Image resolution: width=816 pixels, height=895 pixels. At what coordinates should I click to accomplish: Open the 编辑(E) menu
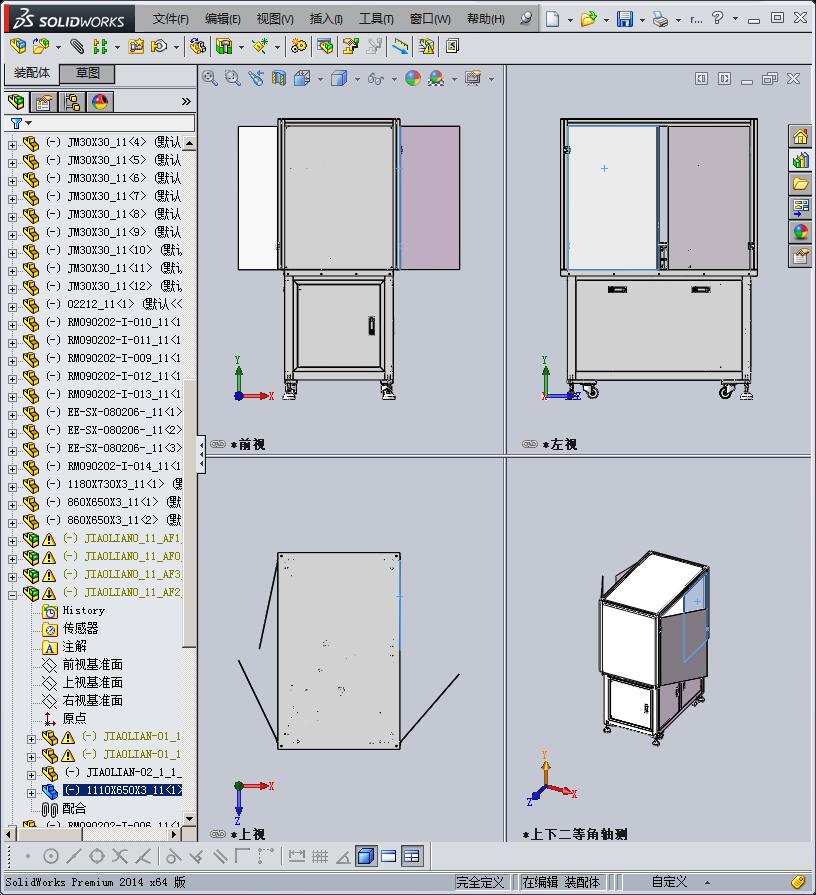223,19
